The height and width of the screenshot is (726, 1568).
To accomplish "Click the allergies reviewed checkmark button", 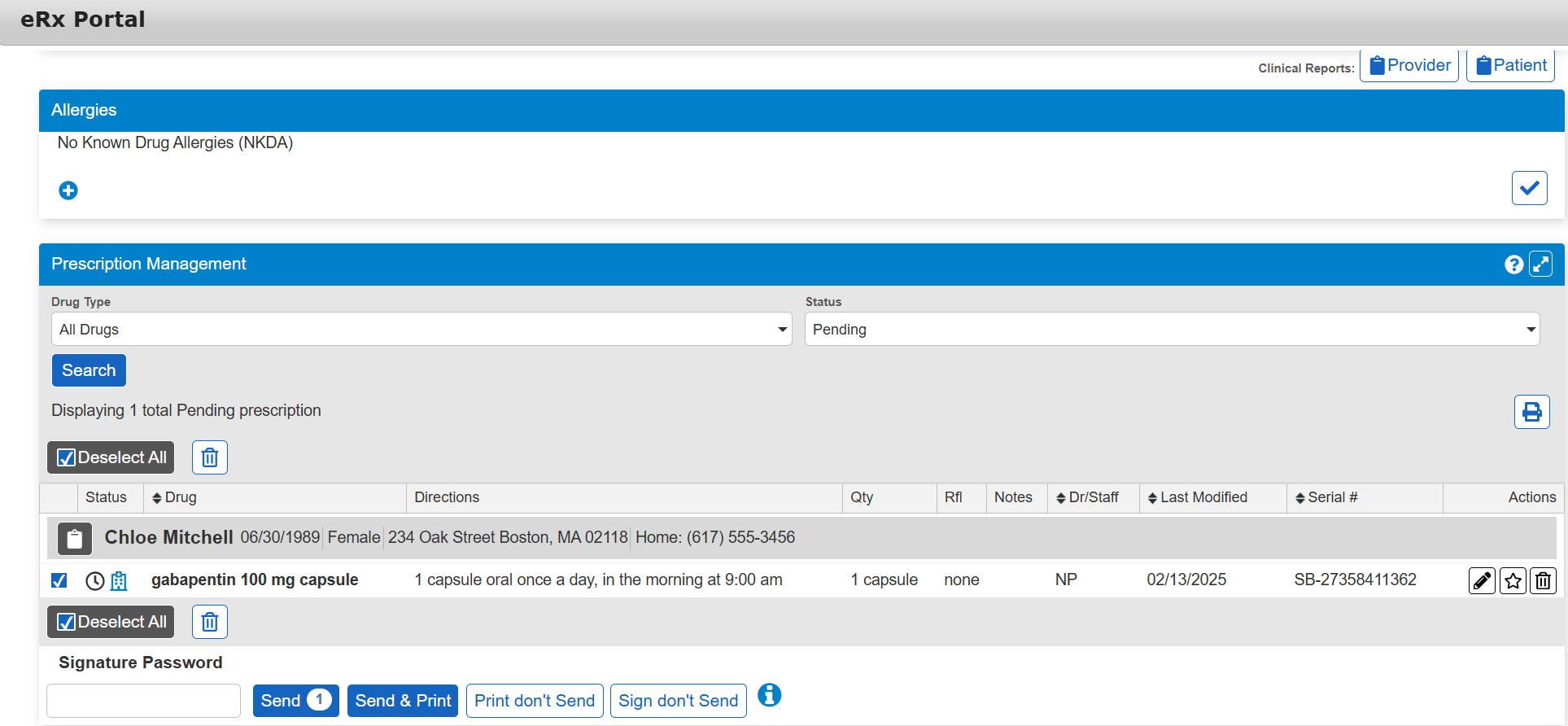I will tap(1529, 188).
